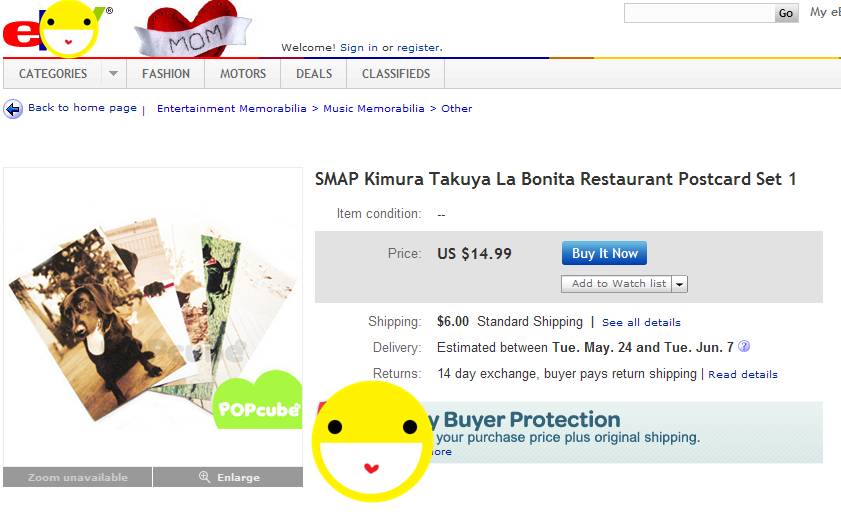Click the Enlarge magnifier icon
Screen dimensions: 841x515
click(204, 476)
